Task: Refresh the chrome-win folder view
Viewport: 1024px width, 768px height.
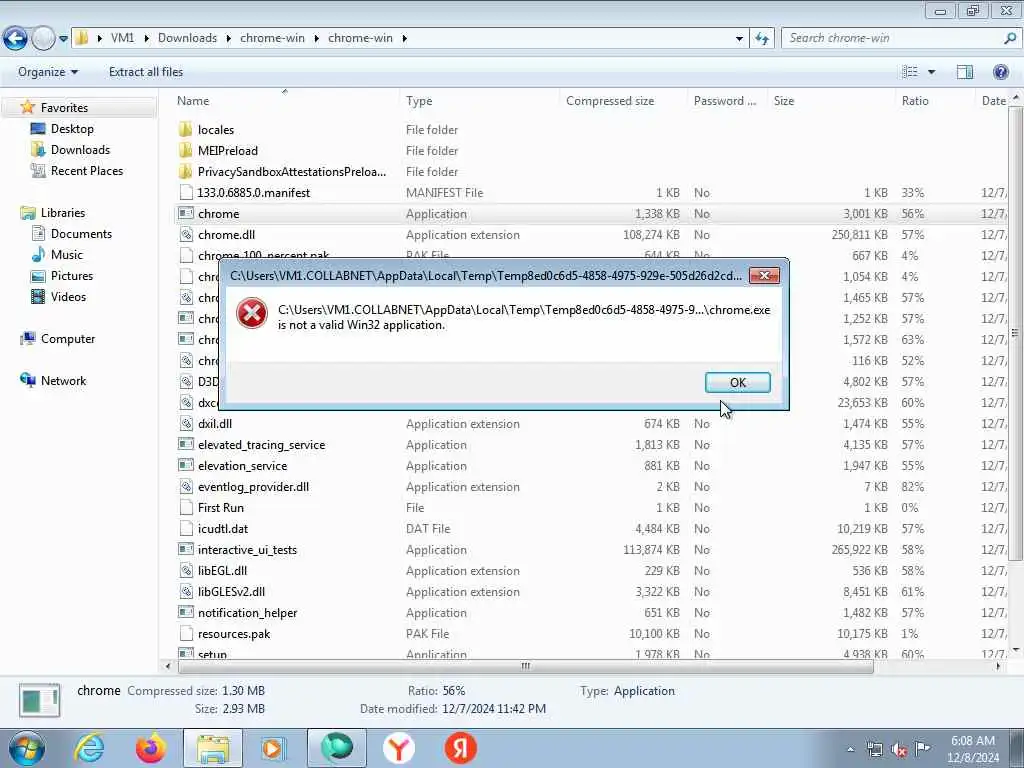Action: (x=762, y=39)
